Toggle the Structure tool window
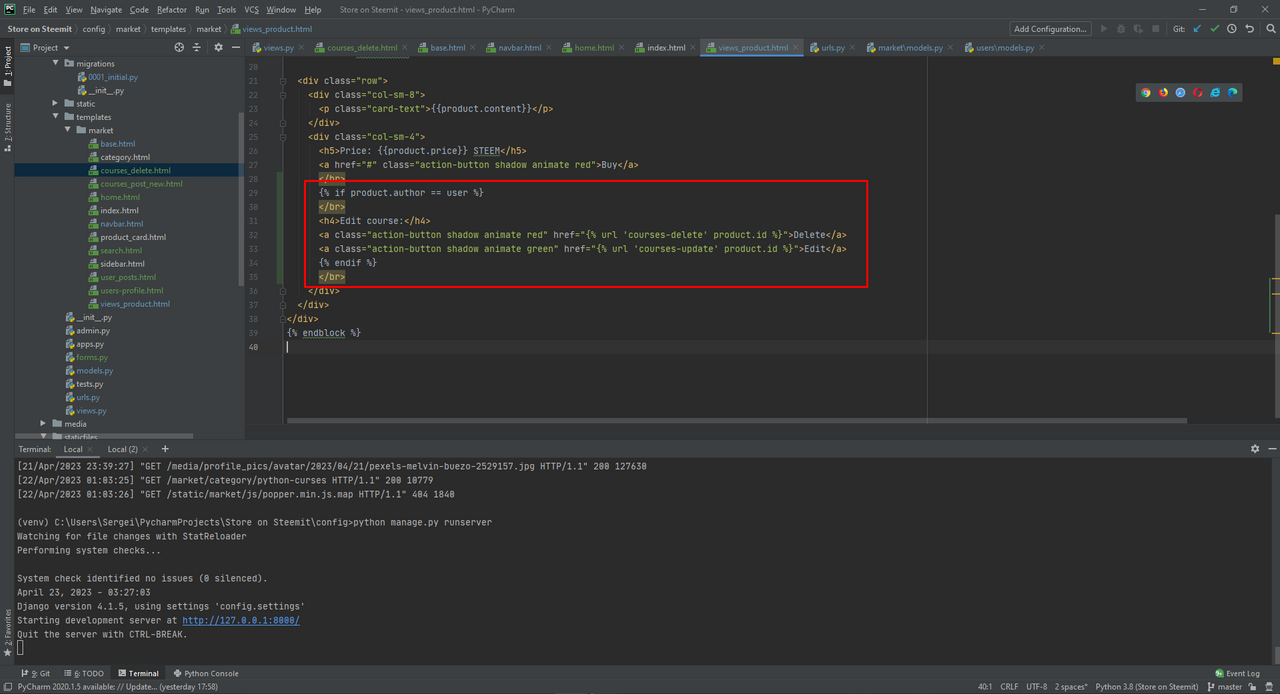This screenshot has width=1280, height=694. click(7, 127)
